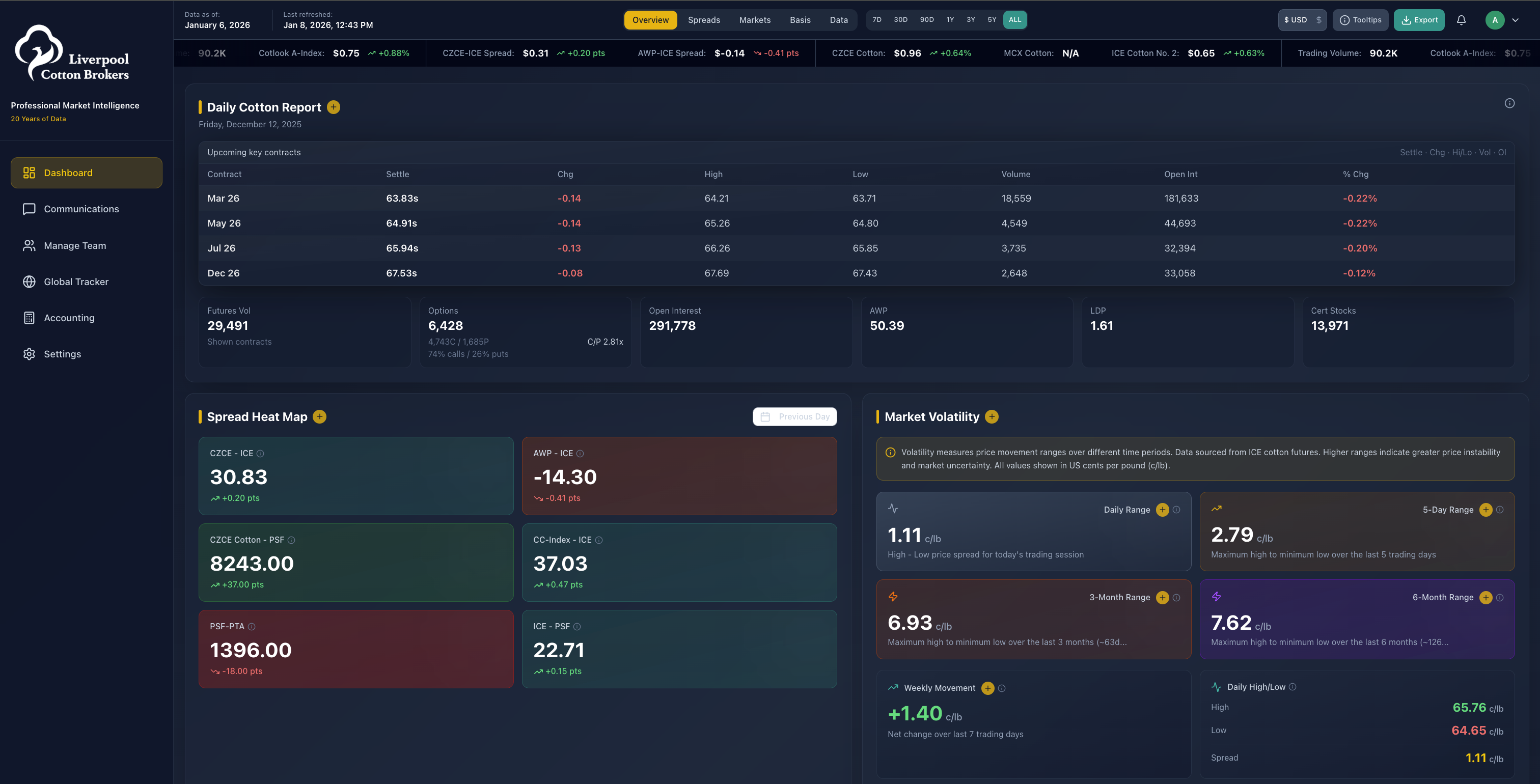Click the info icon next to CZCE - ICE
1540x784 pixels.
(x=260, y=454)
